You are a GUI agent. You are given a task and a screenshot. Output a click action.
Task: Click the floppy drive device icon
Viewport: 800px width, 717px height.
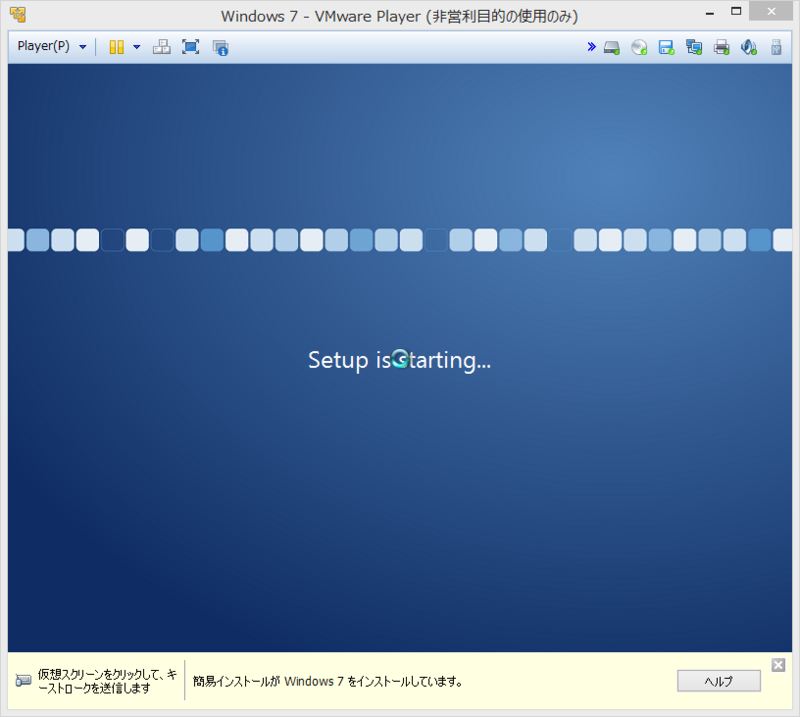tap(666, 47)
